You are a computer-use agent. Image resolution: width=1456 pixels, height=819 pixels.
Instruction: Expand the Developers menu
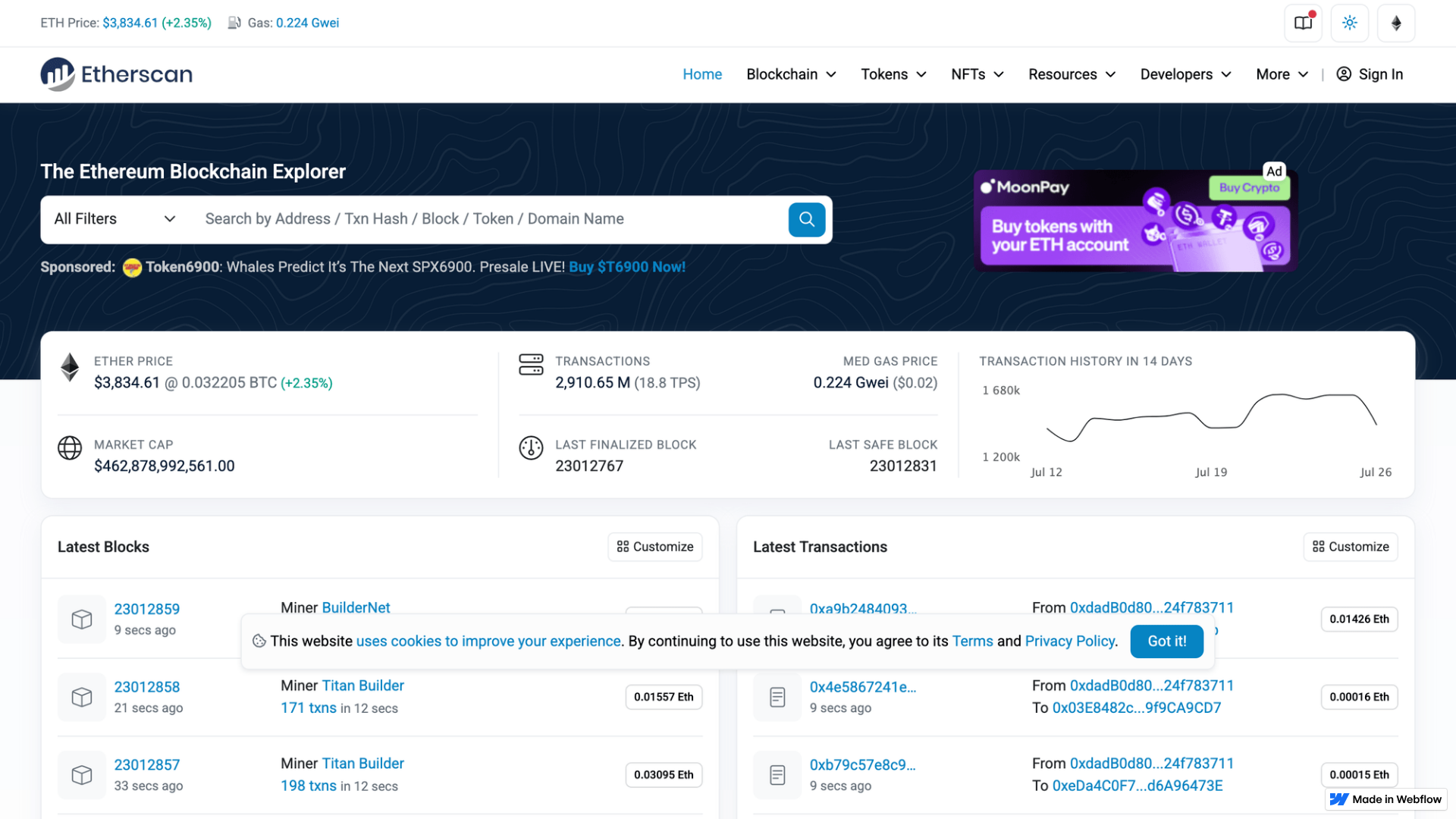click(x=1185, y=74)
